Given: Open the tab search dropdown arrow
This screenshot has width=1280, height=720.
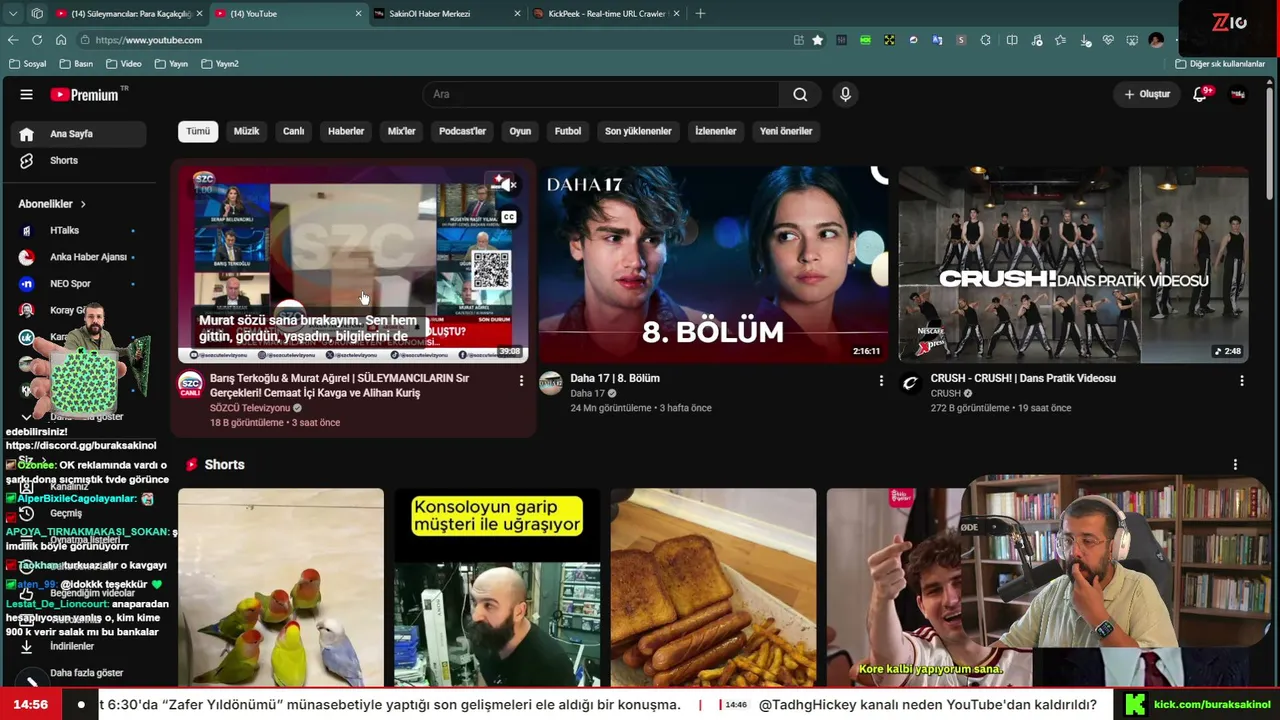Looking at the screenshot, I should click(x=13, y=14).
